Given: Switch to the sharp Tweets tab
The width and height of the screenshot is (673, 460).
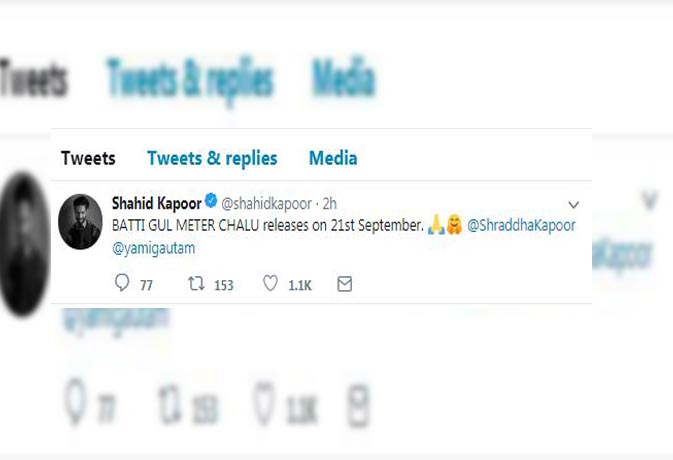Looking at the screenshot, I should click(x=88, y=158).
